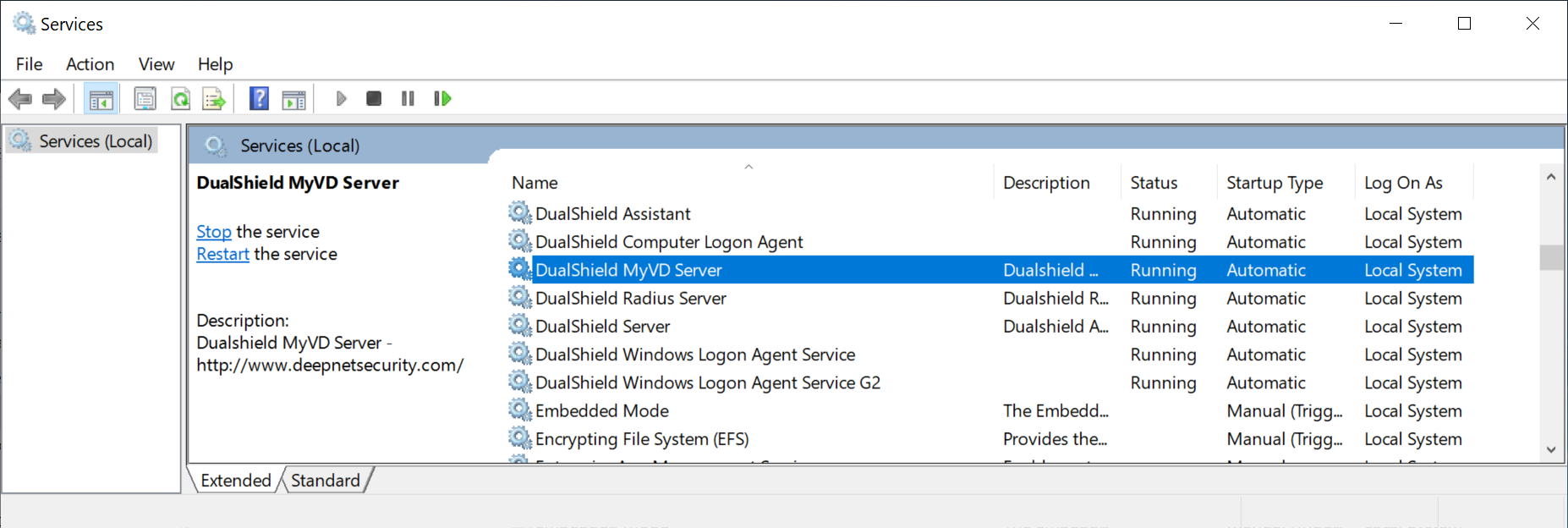
Task: Switch to the Standard tab
Action: tap(325, 481)
